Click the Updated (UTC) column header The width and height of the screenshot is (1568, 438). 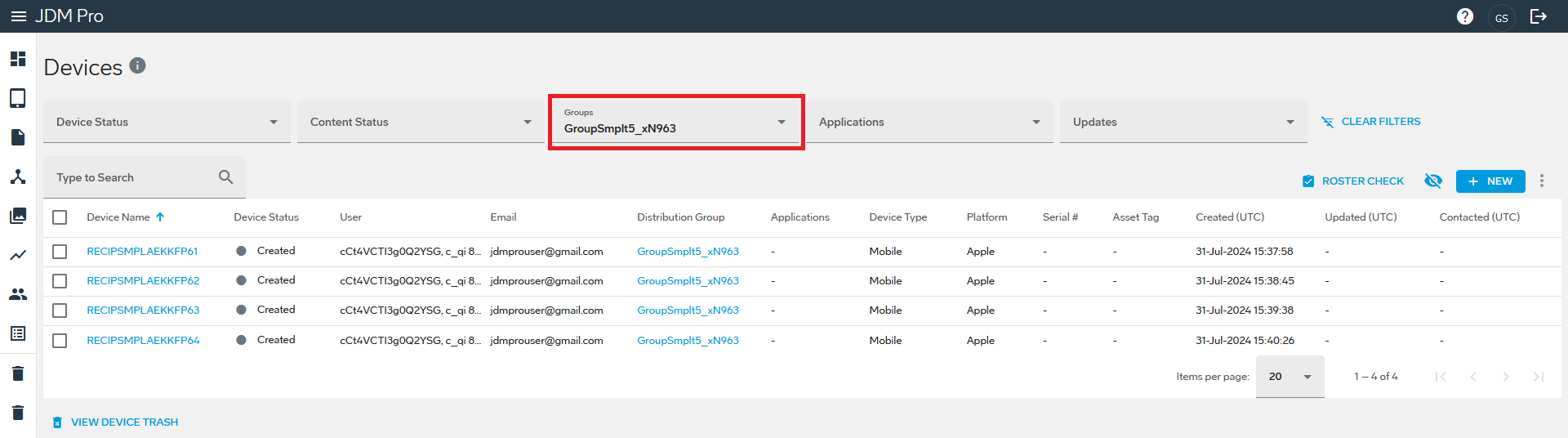[x=1361, y=217]
